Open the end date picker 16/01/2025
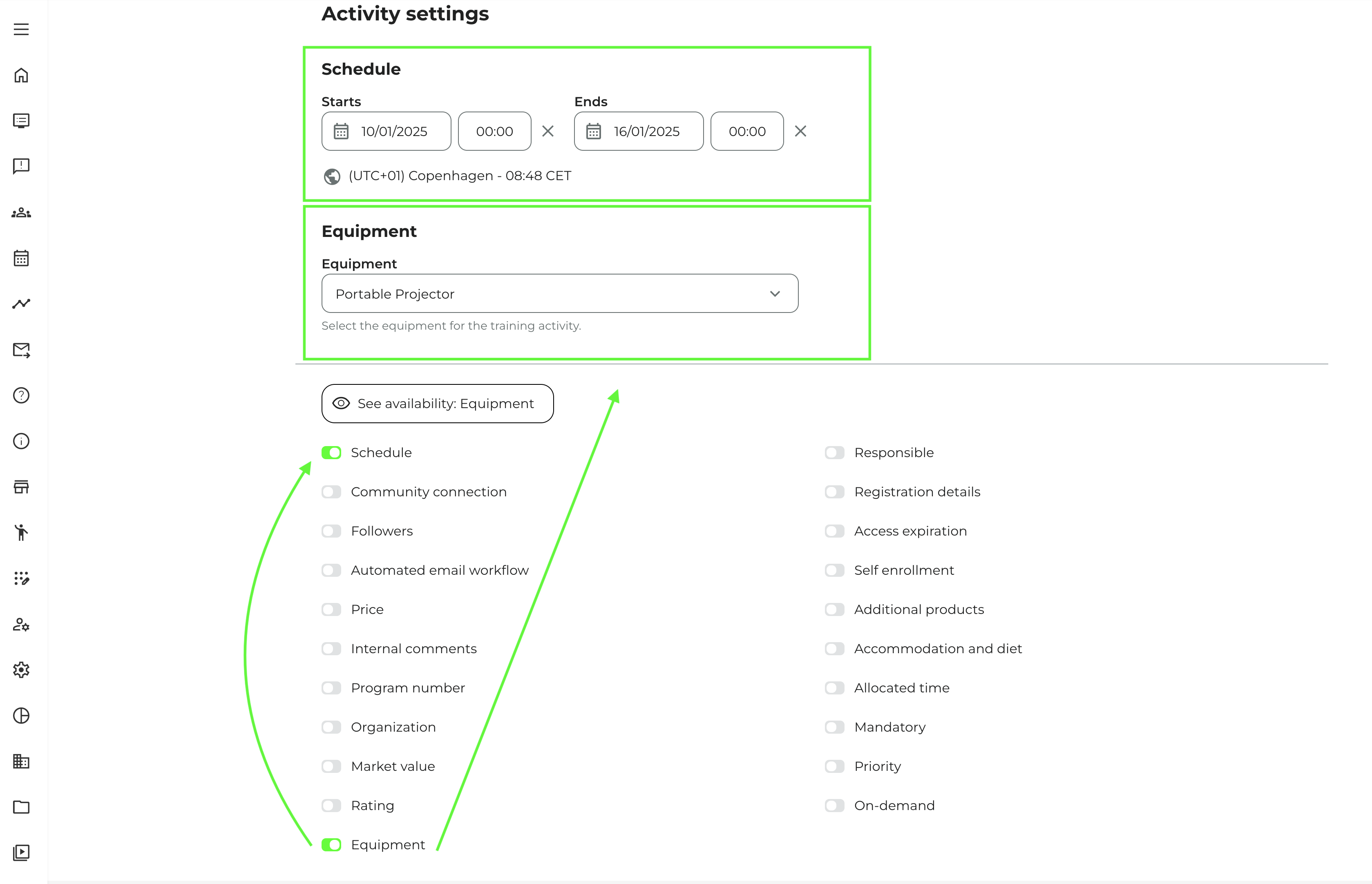Image resolution: width=1372 pixels, height=884 pixels. (x=638, y=132)
